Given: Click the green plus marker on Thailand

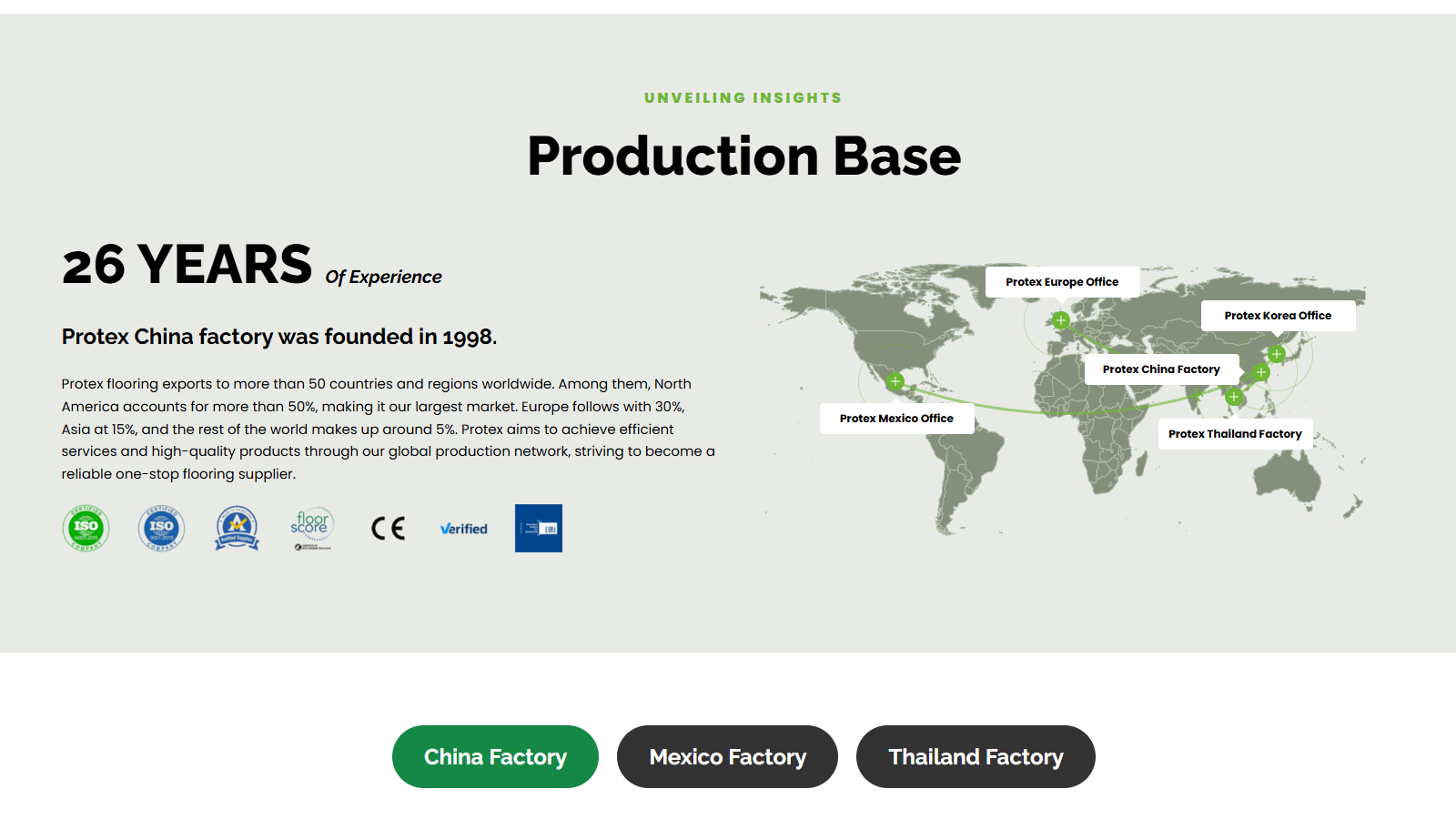Looking at the screenshot, I should click(1234, 397).
